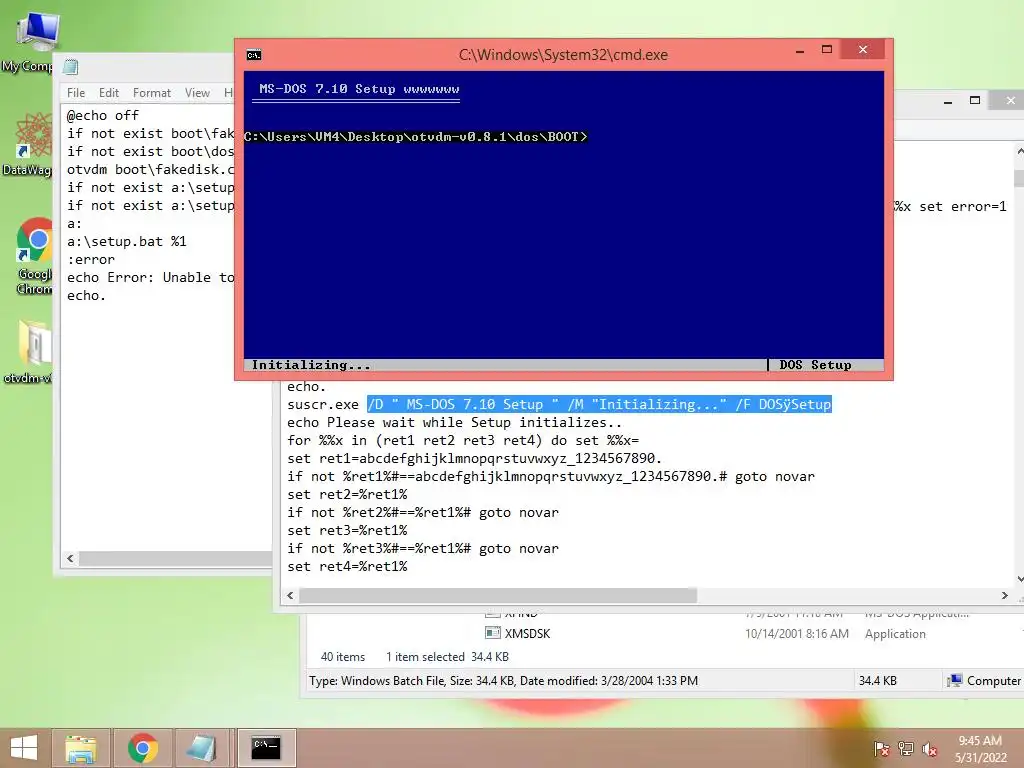Click the Notepad title bar icon
Image resolution: width=1024 pixels, height=768 pixels.
(71, 67)
